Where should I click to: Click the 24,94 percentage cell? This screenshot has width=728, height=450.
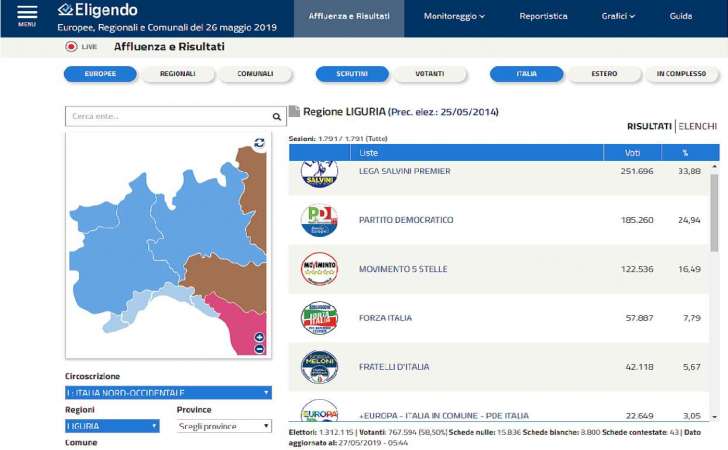[x=689, y=220]
